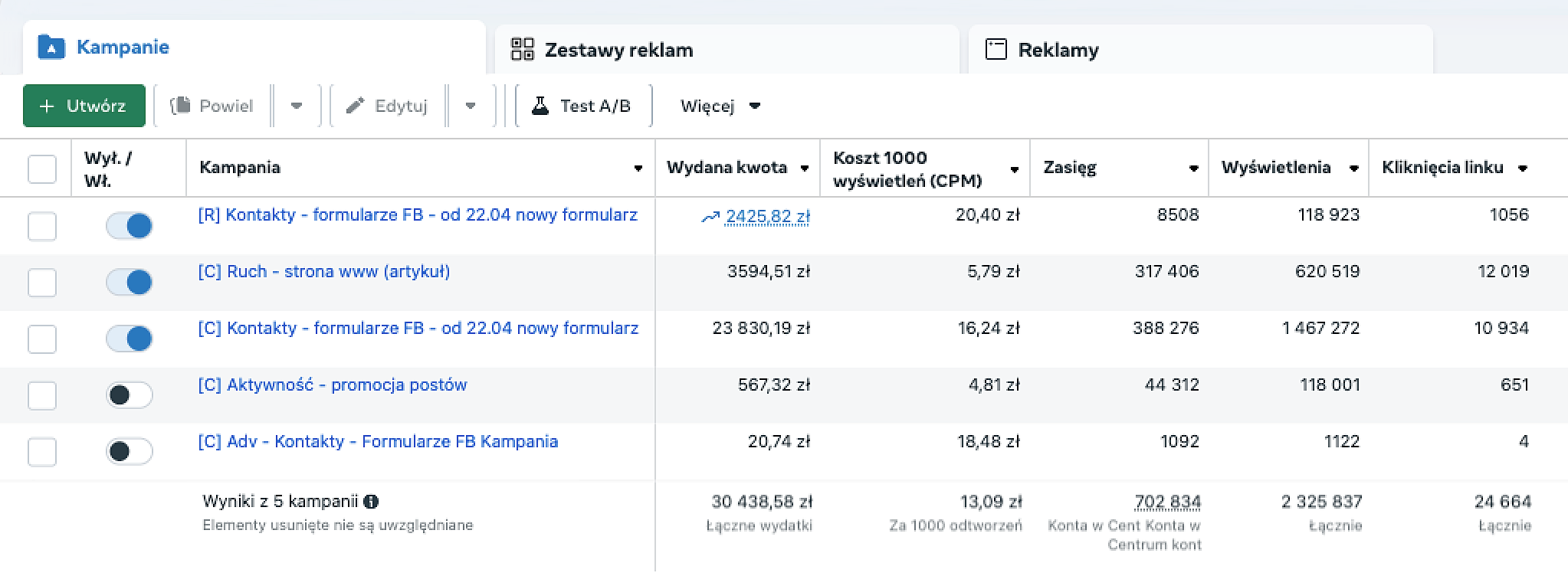The image size is (1568, 576).
Task: Click the Powiel copy icon
Action: point(180,106)
